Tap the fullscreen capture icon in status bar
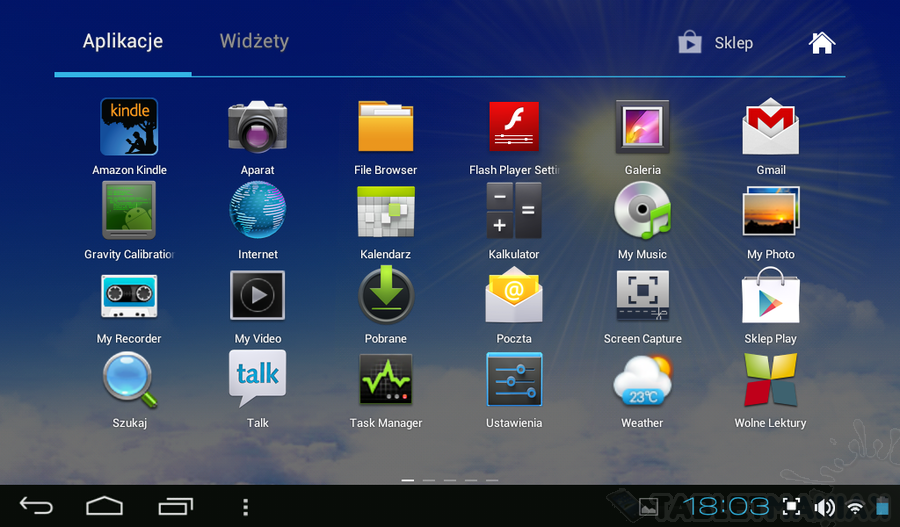Image resolution: width=900 pixels, height=527 pixels. tap(792, 506)
